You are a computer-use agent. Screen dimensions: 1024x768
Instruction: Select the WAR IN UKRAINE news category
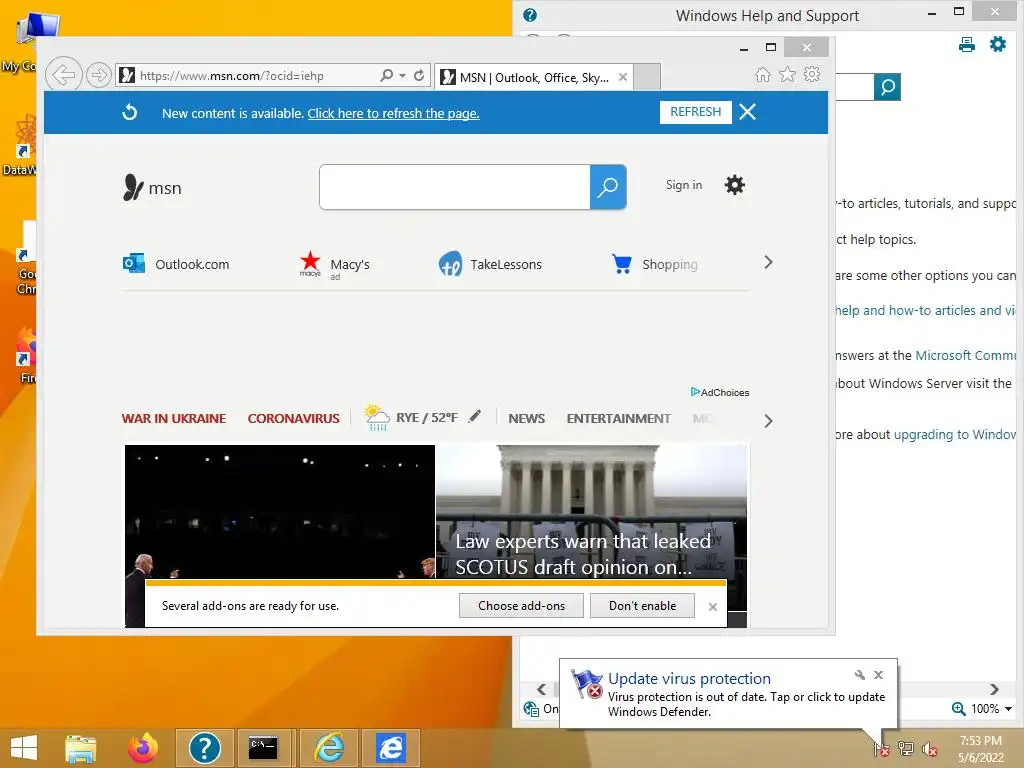click(x=174, y=419)
